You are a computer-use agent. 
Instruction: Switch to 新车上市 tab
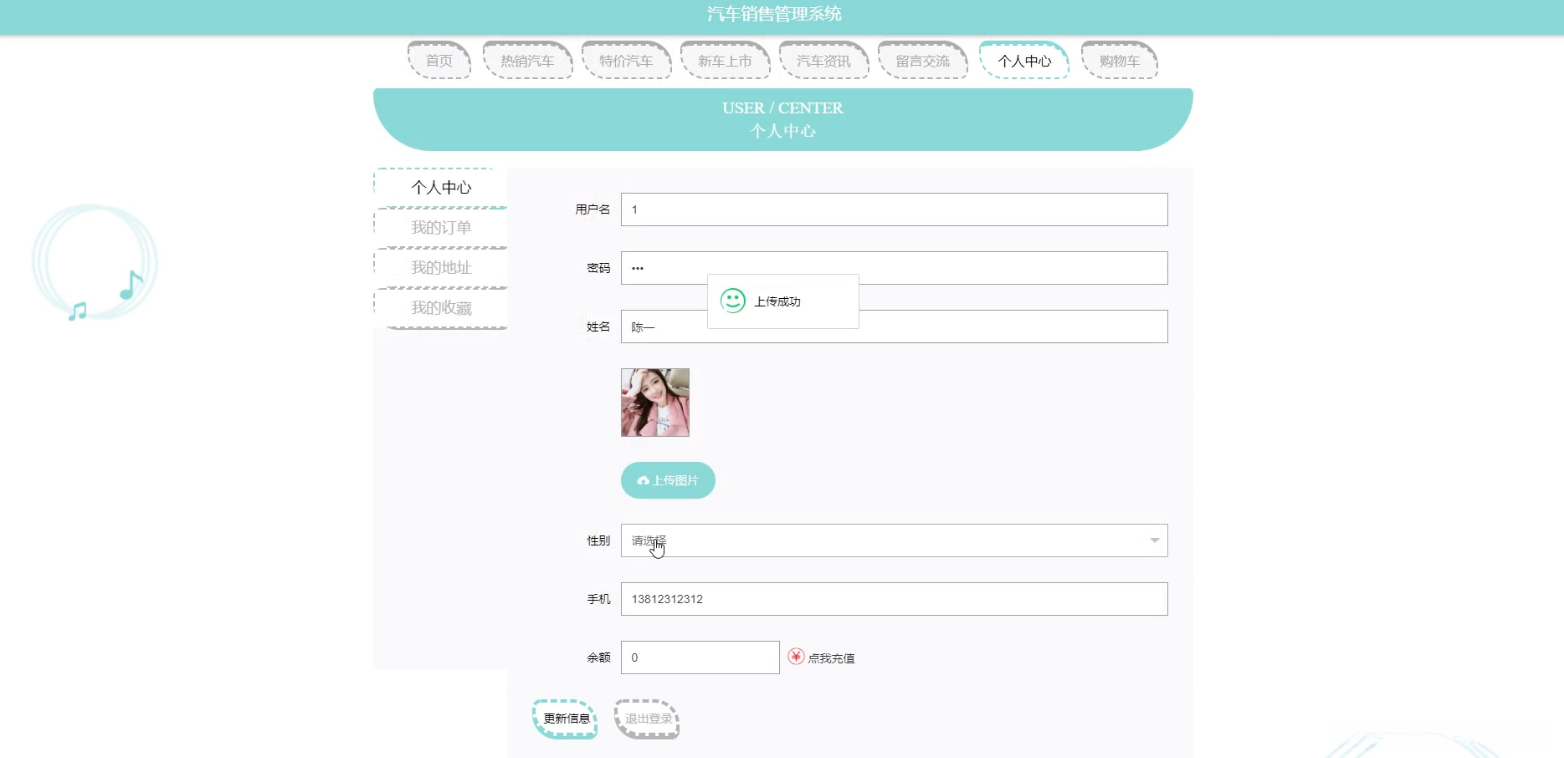[x=725, y=61]
